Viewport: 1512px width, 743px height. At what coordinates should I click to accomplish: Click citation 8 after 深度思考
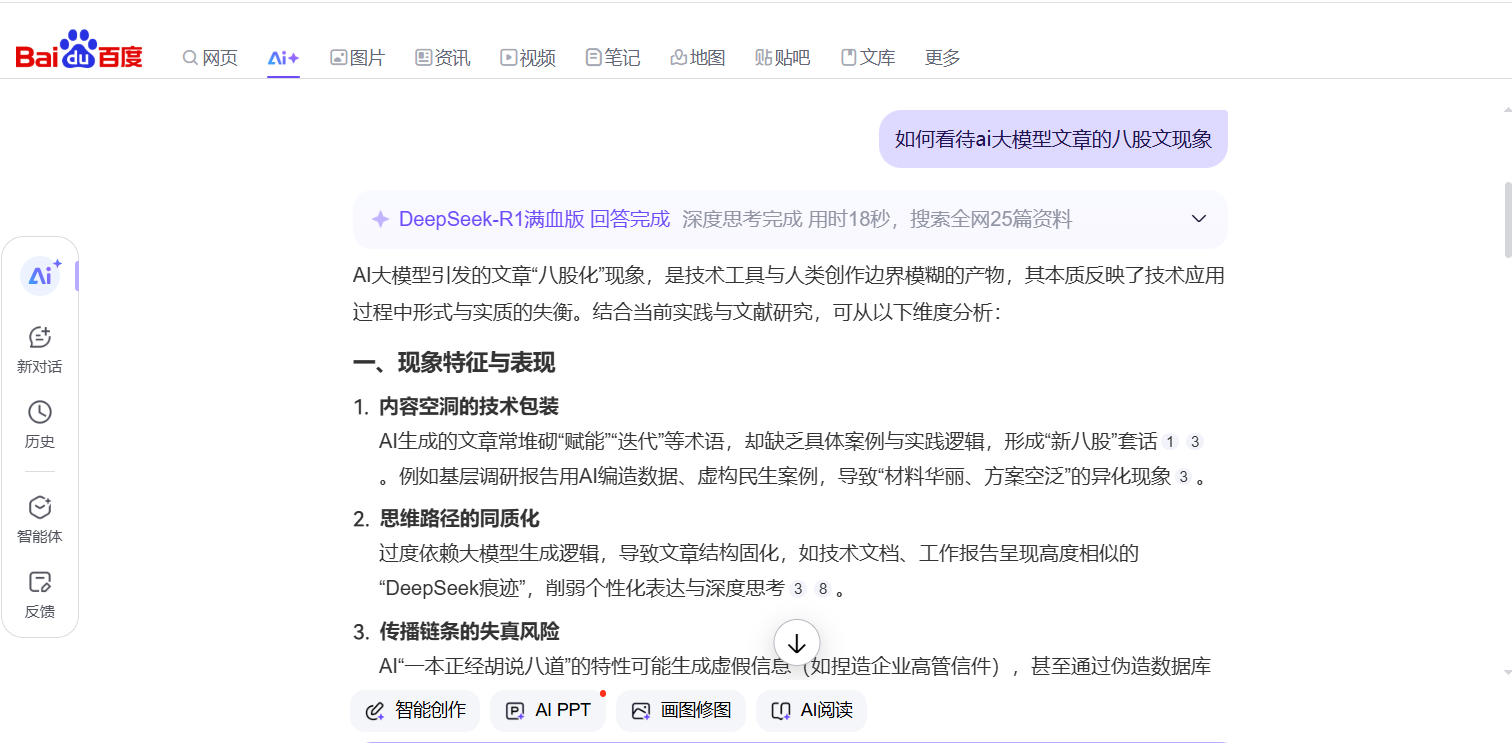point(823,589)
